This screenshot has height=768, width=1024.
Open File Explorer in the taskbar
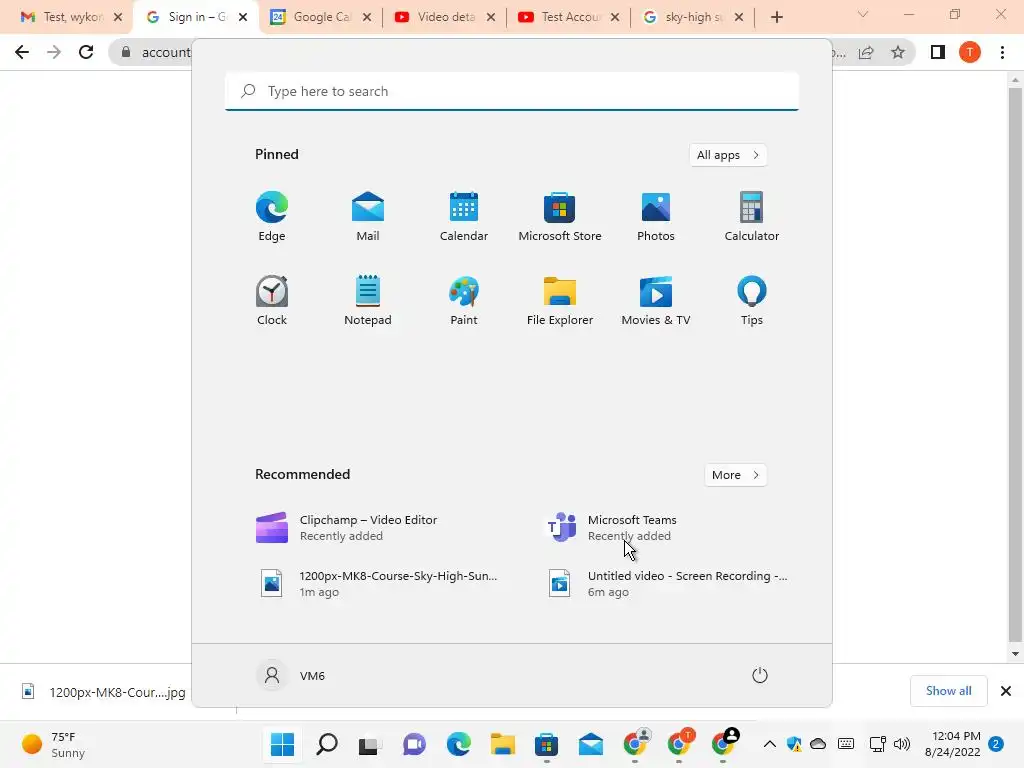pyautogui.click(x=502, y=744)
